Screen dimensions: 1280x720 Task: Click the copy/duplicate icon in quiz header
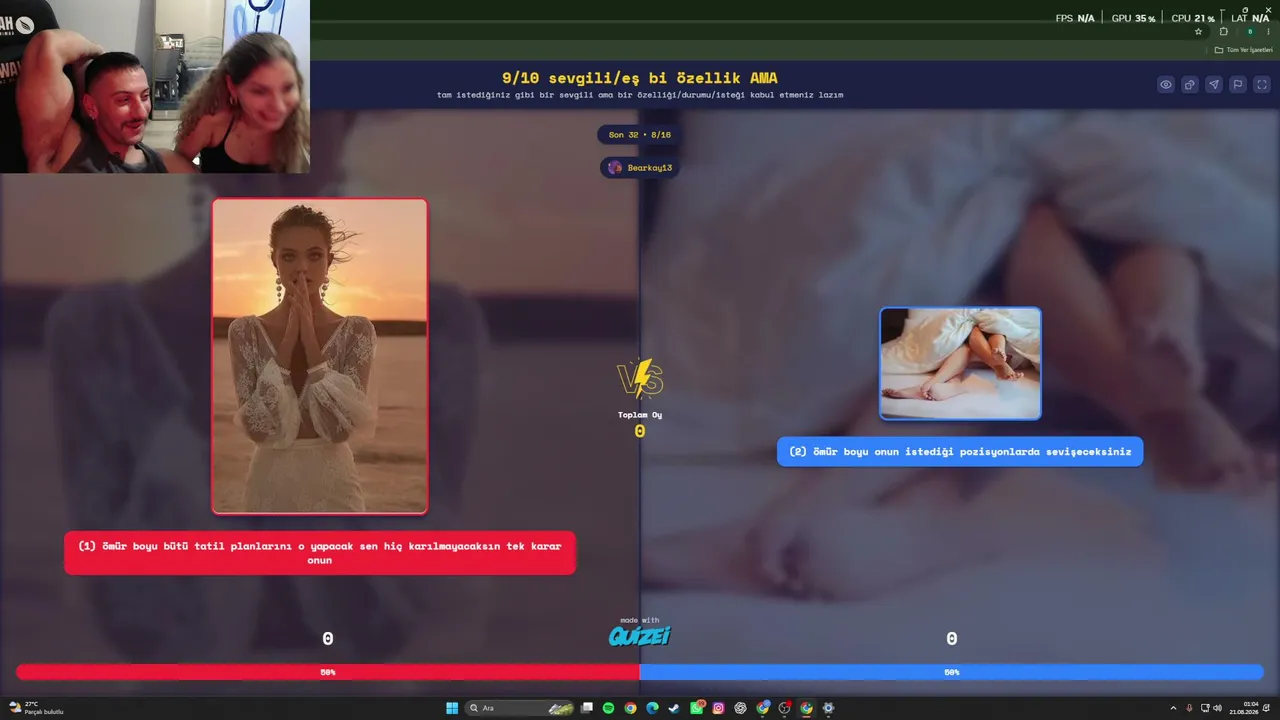tap(1190, 85)
